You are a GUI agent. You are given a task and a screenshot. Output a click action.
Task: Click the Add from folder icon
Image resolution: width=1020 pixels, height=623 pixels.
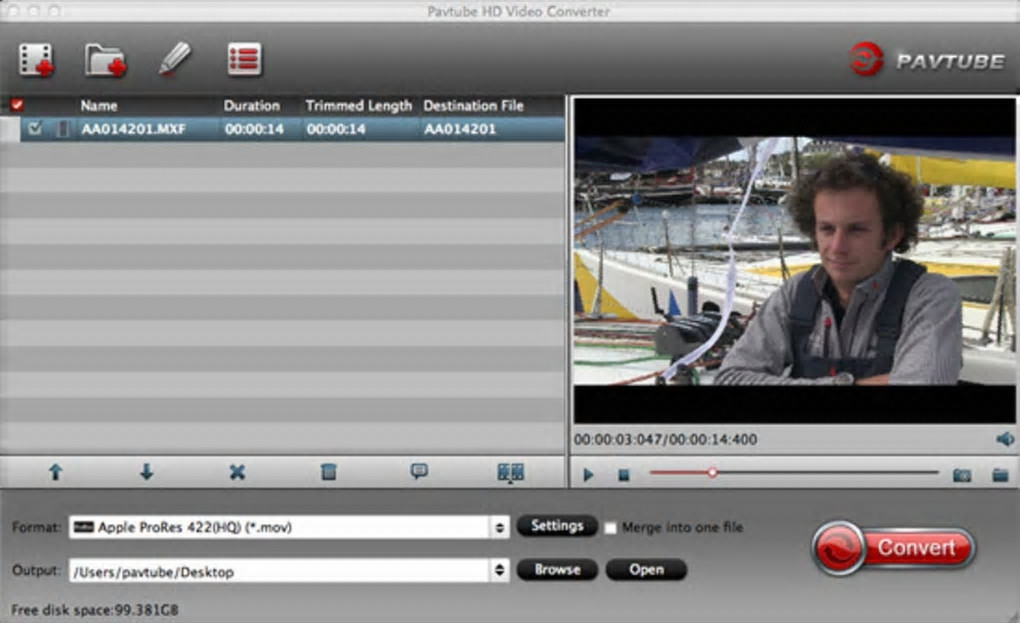[105, 60]
